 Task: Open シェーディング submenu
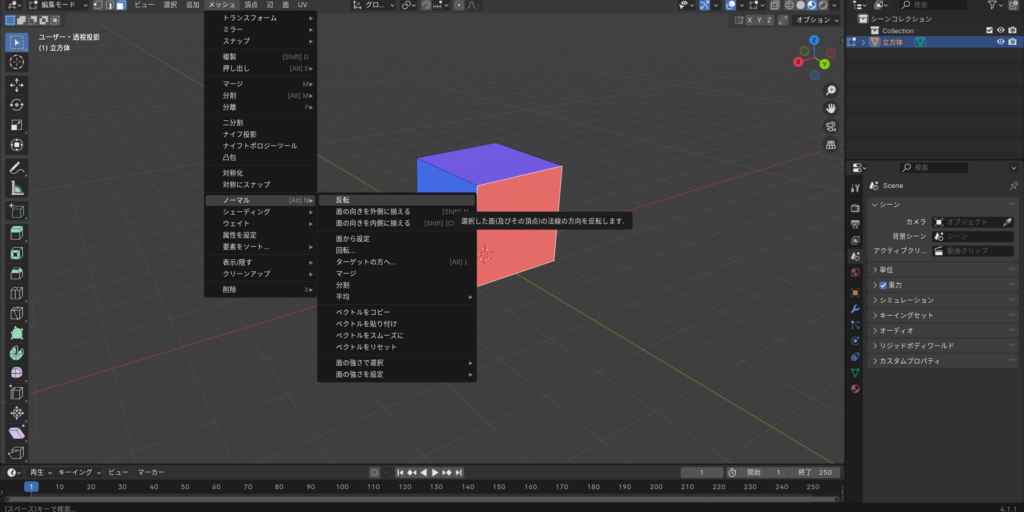point(260,212)
